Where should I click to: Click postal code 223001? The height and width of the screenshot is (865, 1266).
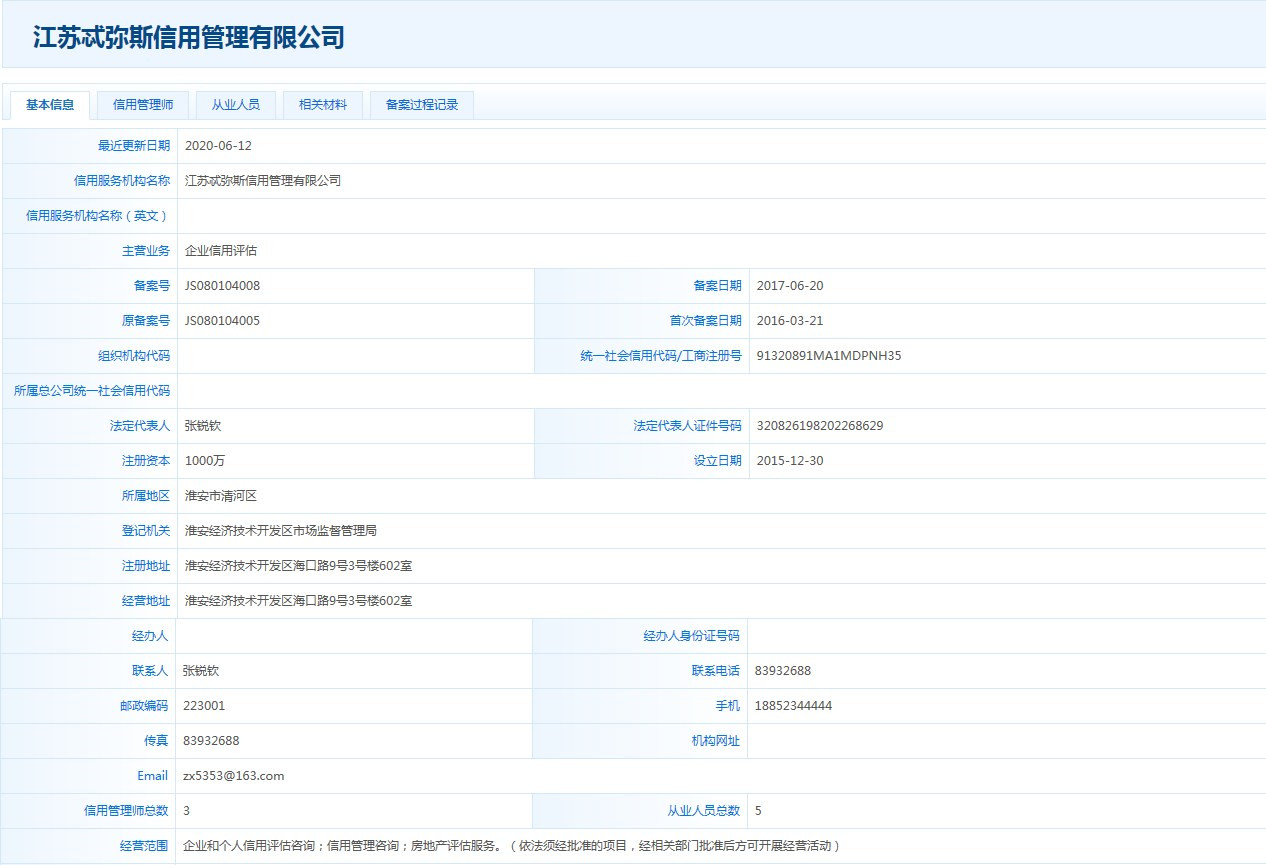205,706
